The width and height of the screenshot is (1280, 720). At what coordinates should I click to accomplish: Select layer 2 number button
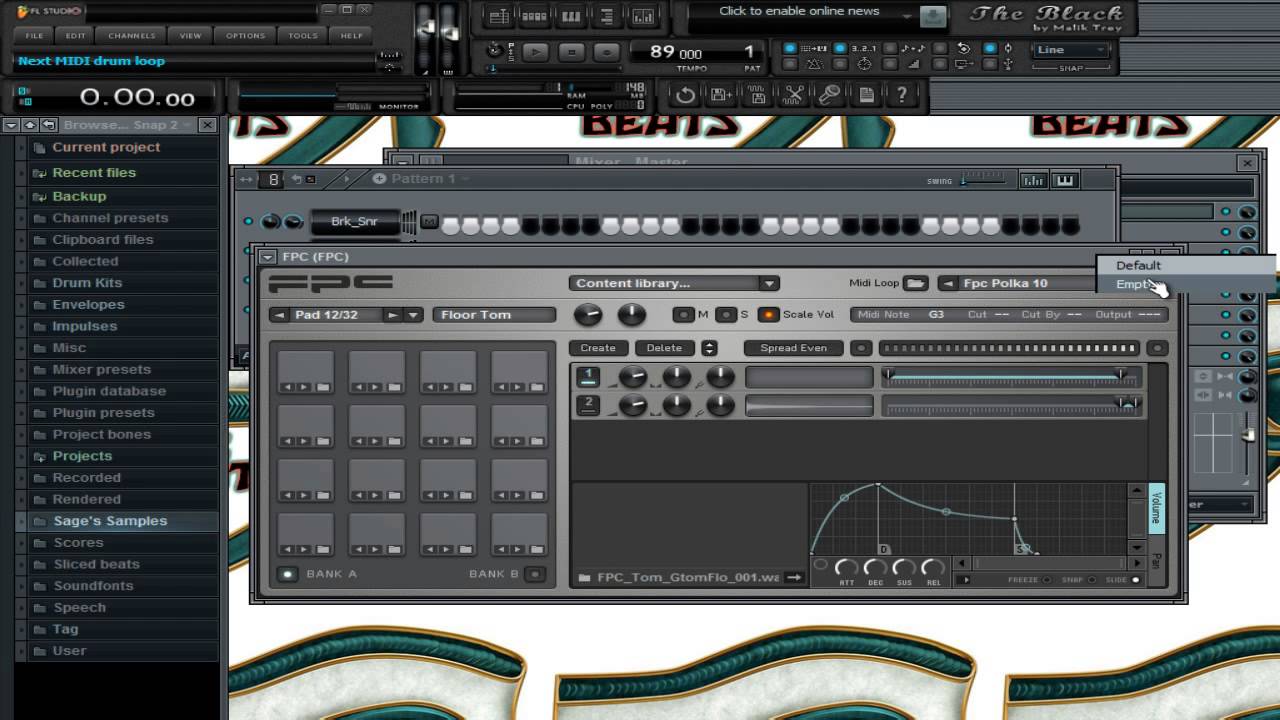tap(588, 405)
